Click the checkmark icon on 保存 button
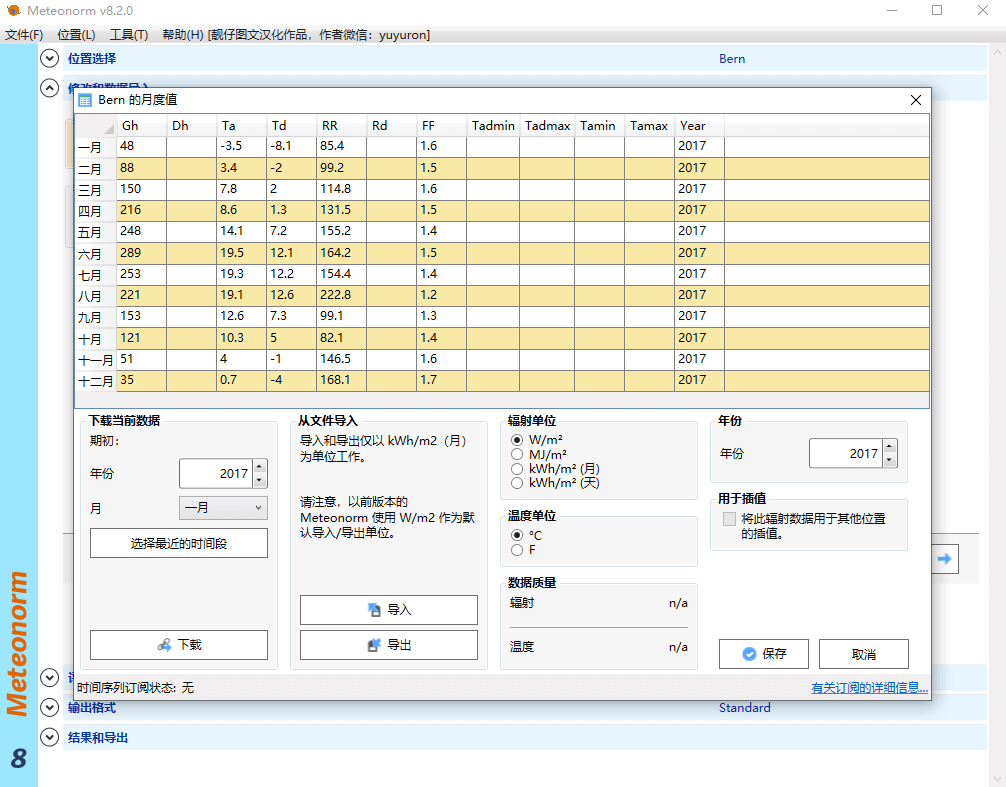Viewport: 1006px width, 787px height. tap(749, 654)
